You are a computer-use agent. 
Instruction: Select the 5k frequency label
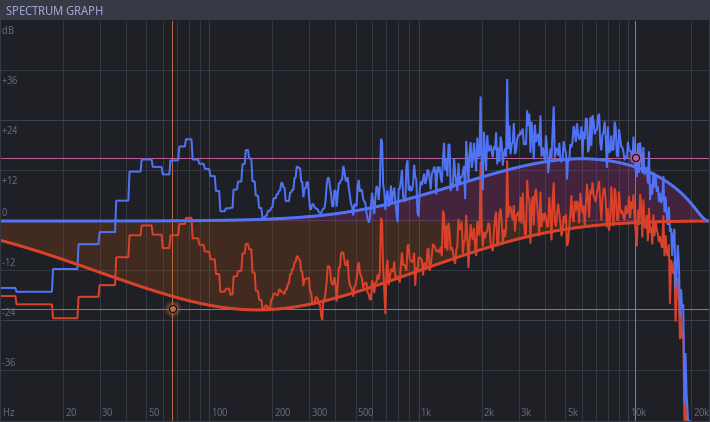573,412
